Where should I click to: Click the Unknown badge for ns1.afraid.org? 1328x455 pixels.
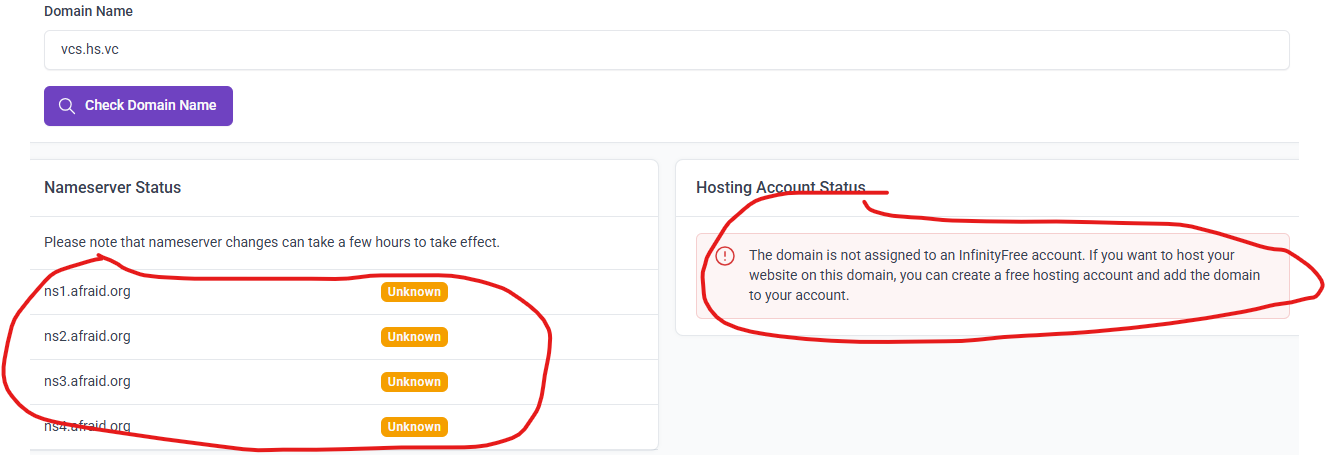[x=414, y=292]
